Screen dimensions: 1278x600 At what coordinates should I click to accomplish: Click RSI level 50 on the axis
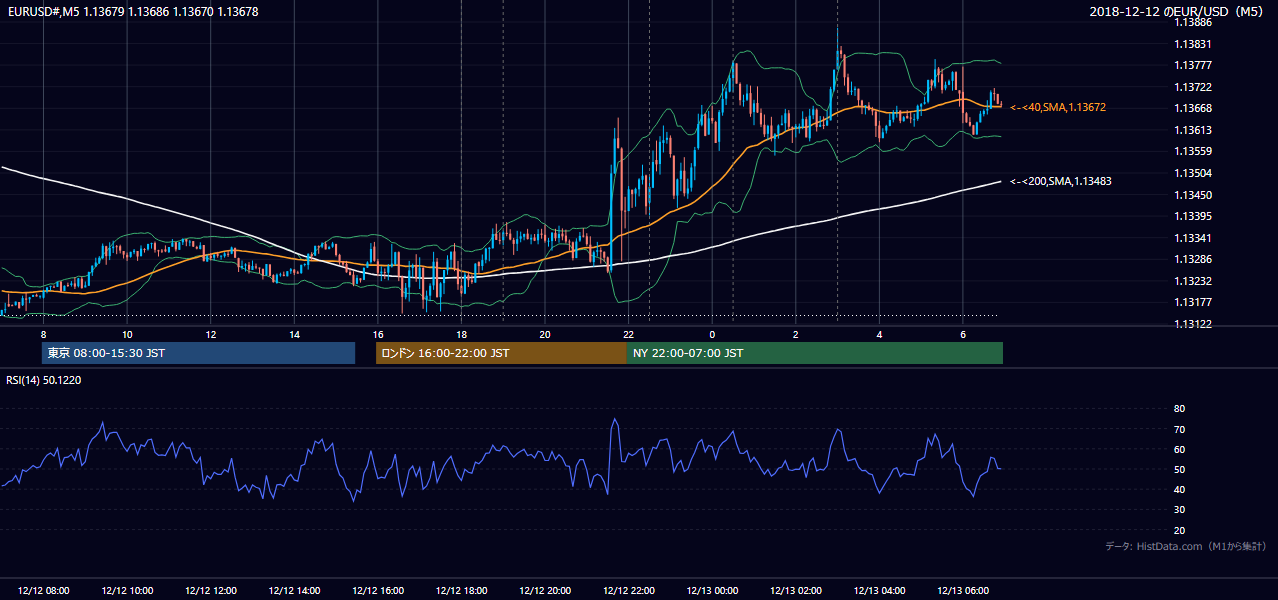pyautogui.click(x=1179, y=469)
